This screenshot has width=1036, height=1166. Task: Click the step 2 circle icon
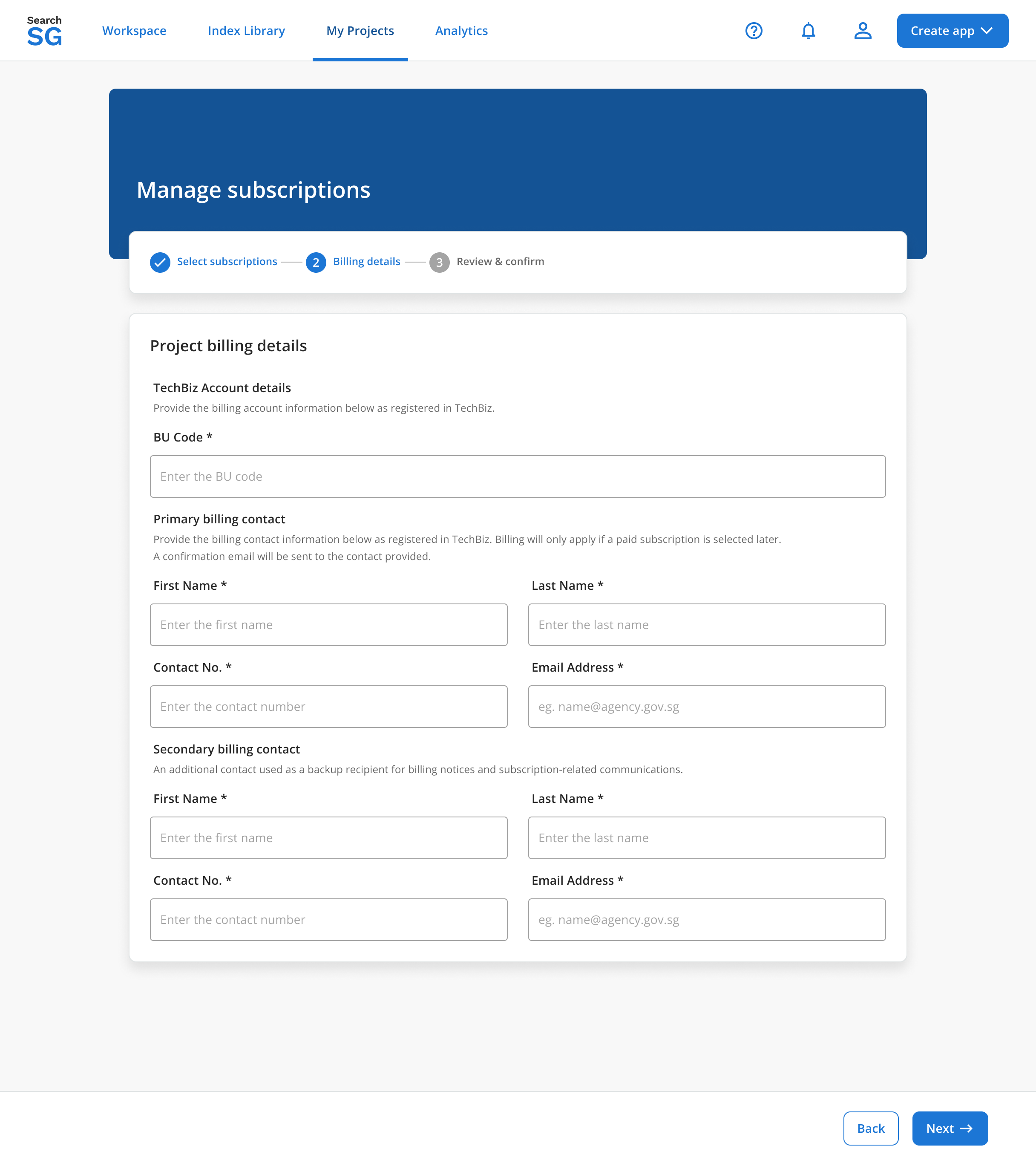(x=316, y=263)
